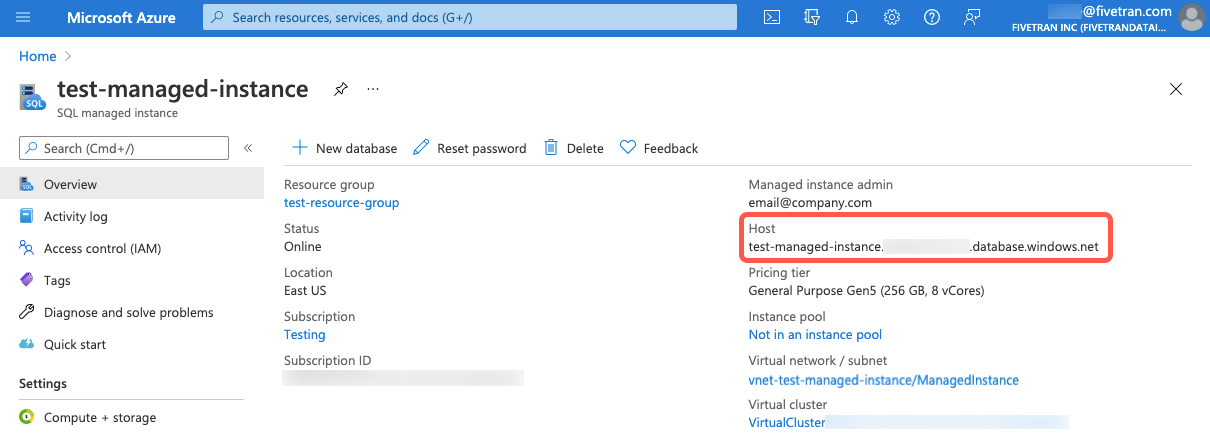Open the Testing subscription link
This screenshot has width=1210, height=438.
tap(304, 334)
